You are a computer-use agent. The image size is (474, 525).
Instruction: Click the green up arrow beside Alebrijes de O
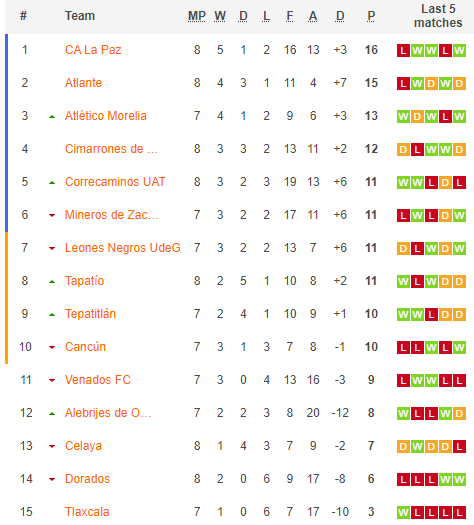(x=52, y=414)
